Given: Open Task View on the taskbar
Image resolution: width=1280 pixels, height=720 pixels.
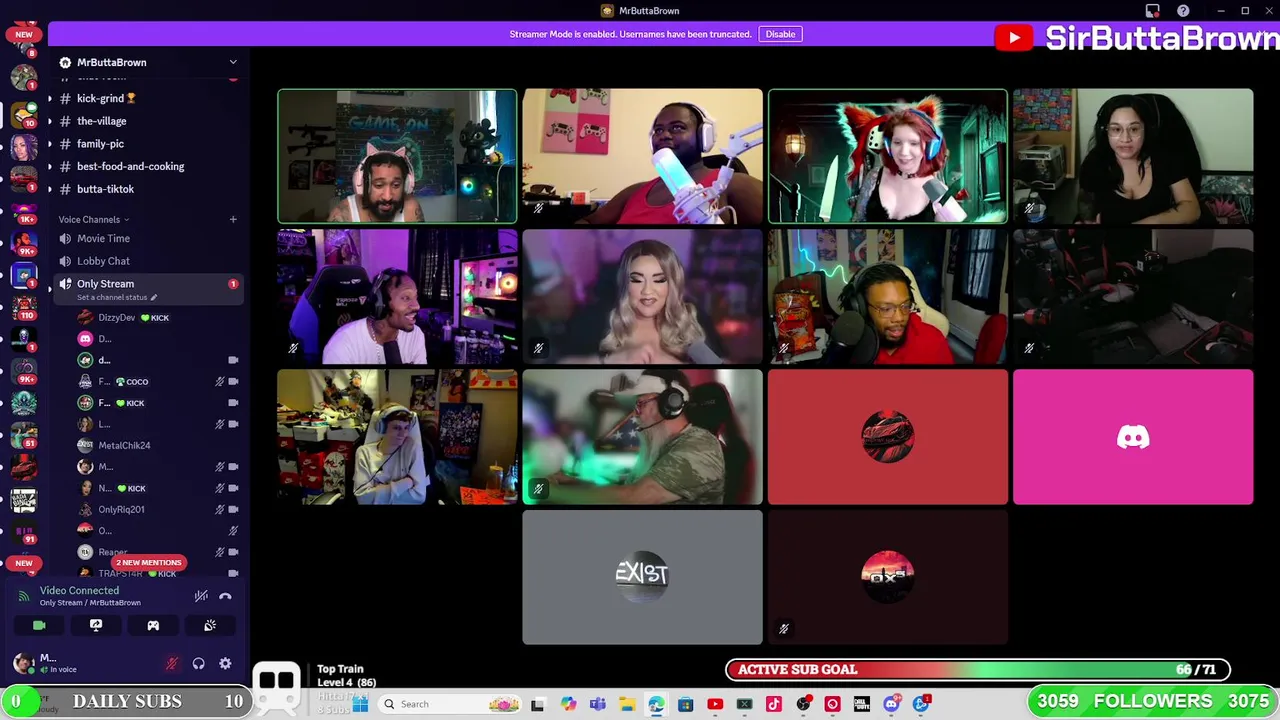Looking at the screenshot, I should tap(538, 704).
